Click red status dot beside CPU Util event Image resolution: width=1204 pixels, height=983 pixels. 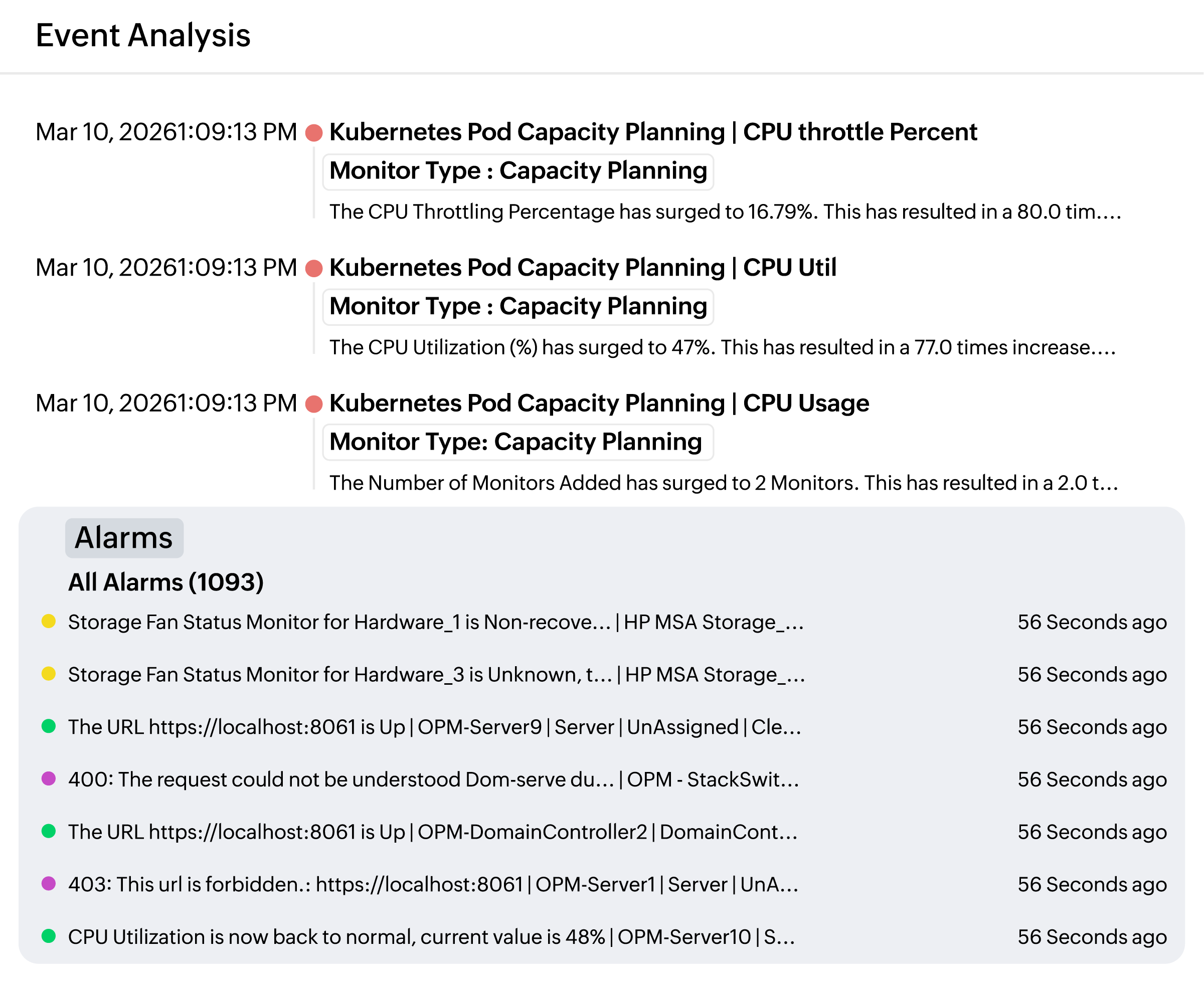(314, 268)
